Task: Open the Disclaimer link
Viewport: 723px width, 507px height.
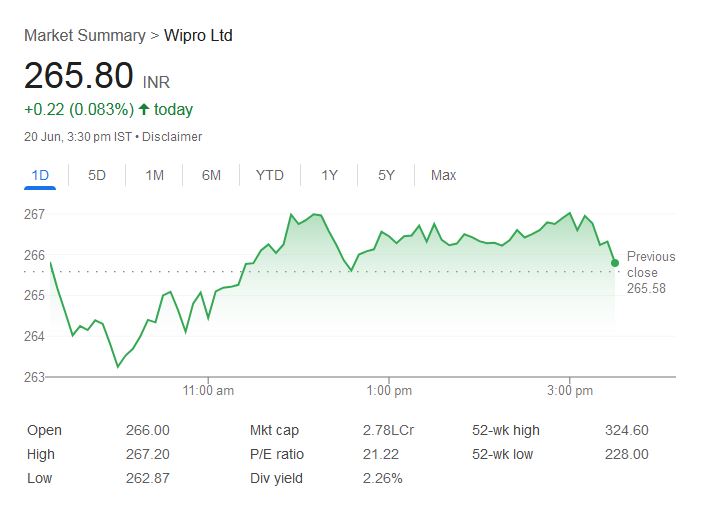Action: click(x=172, y=136)
